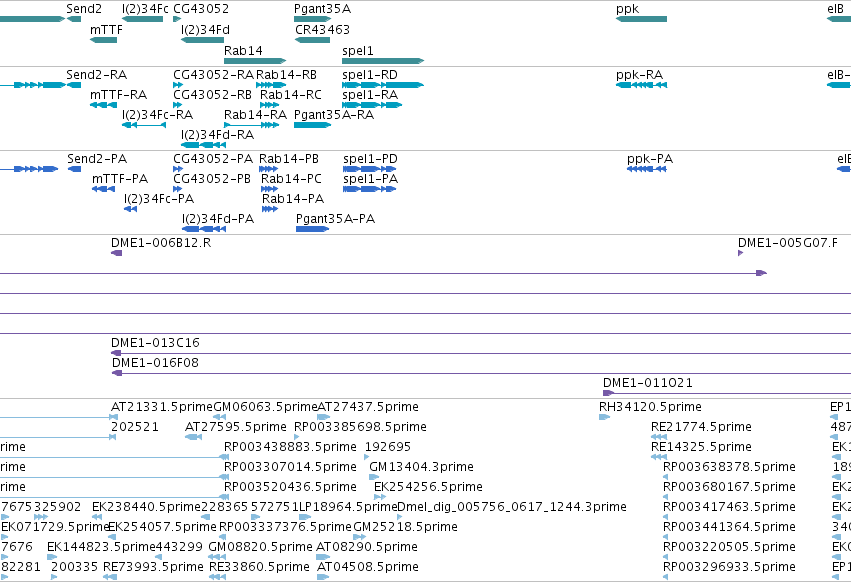Click the RP003296933.5prime EST
851x582 pixels.
(665, 578)
